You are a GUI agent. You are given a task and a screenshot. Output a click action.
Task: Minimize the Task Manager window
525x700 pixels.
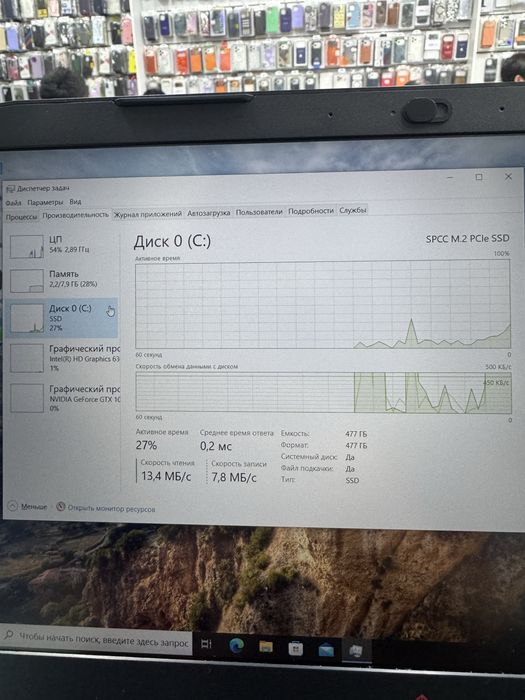pyautogui.click(x=450, y=177)
